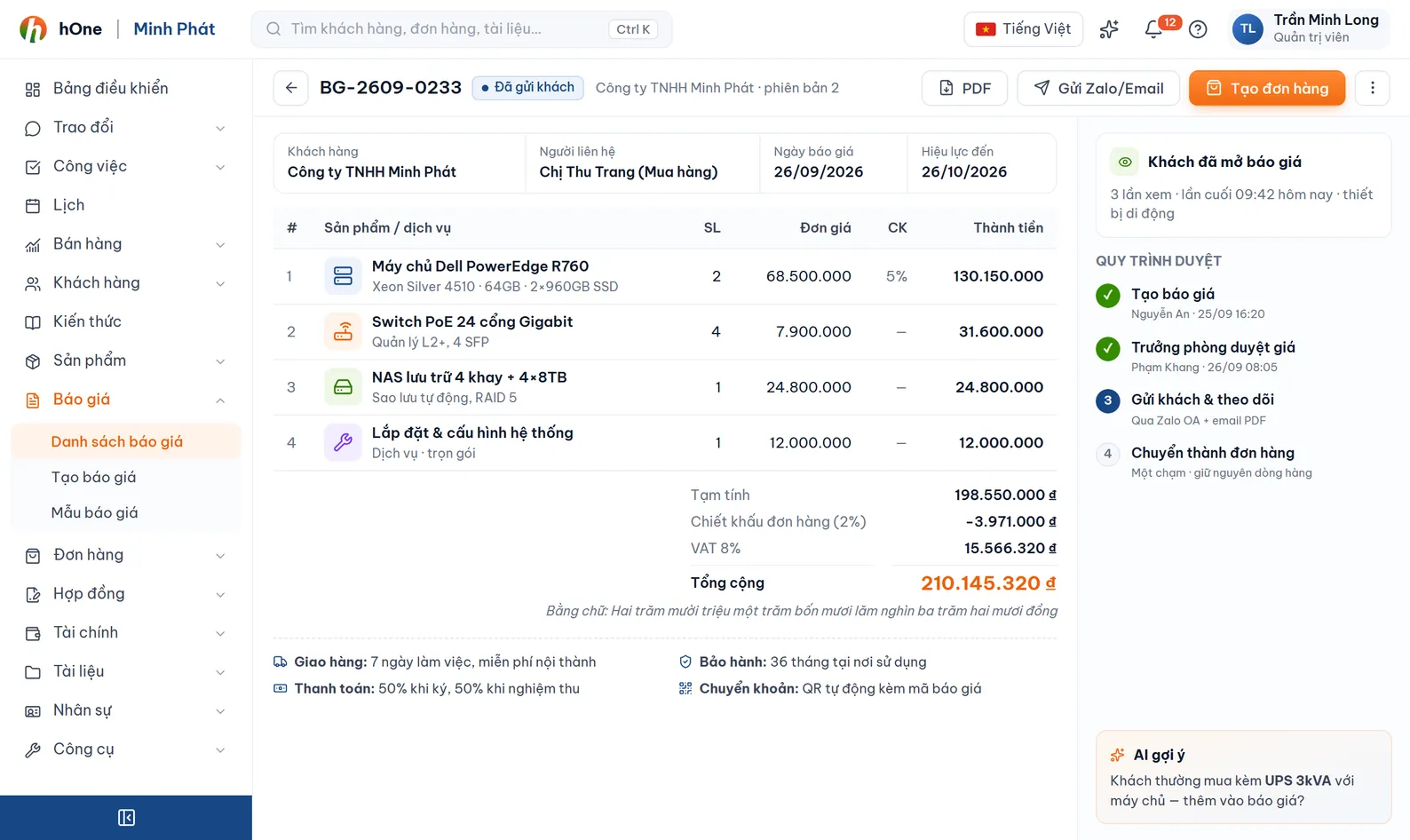Screen dimensions: 1410x840
Task: Focus the Tìm khách hàng search field
Action: click(462, 29)
